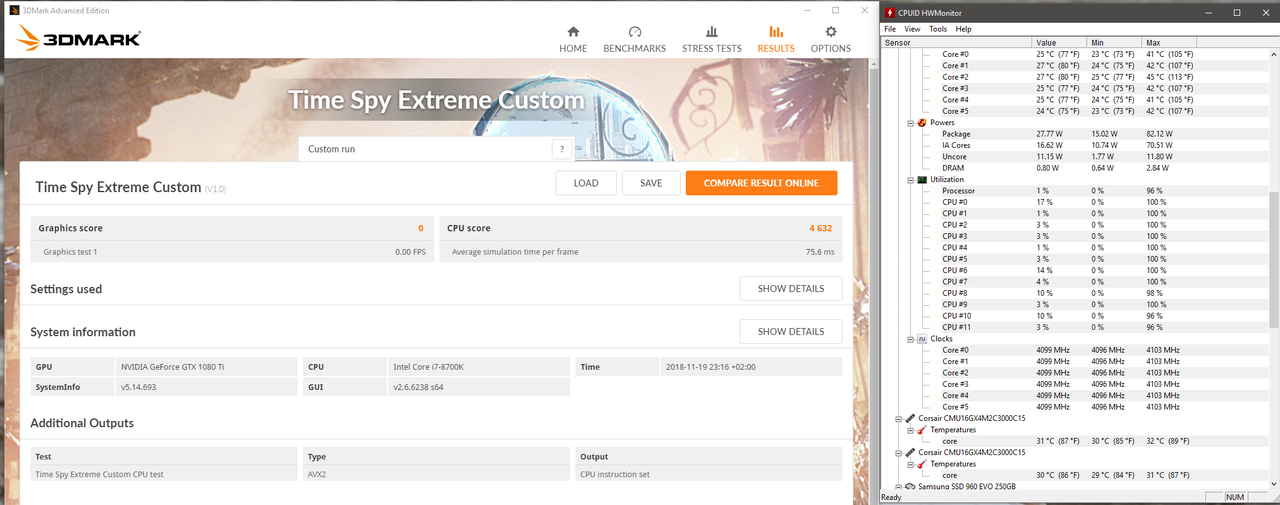This screenshot has width=1280, height=505.
Task: Show details for System information
Action: pos(791,332)
